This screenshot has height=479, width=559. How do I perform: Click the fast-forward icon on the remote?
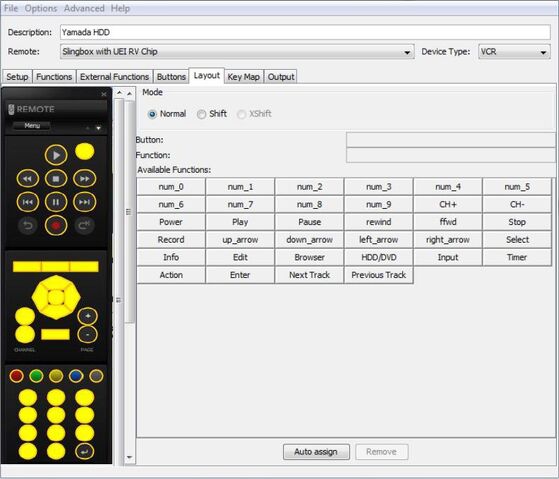[x=84, y=179]
